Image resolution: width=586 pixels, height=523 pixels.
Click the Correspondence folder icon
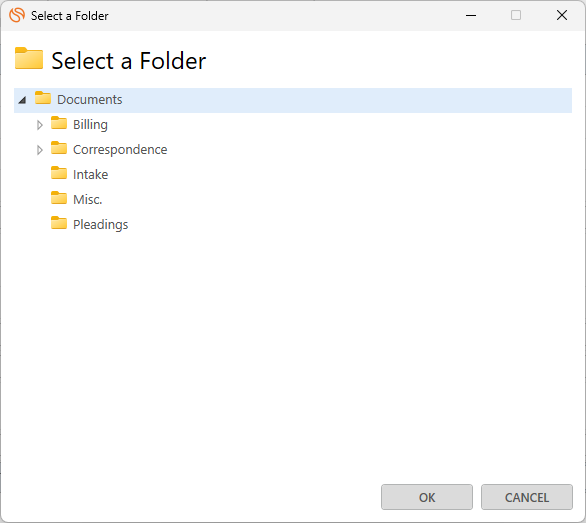[x=59, y=148]
